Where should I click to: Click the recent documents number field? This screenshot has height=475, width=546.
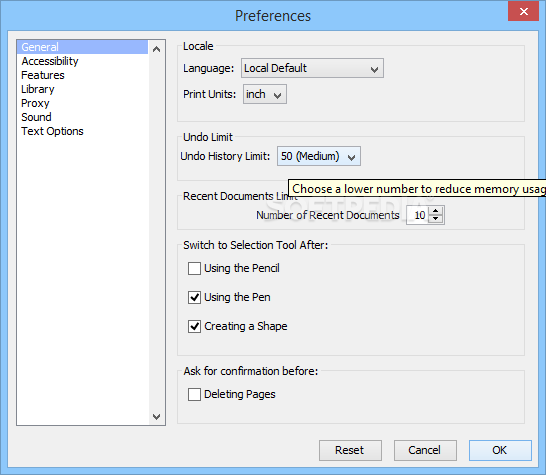click(418, 215)
